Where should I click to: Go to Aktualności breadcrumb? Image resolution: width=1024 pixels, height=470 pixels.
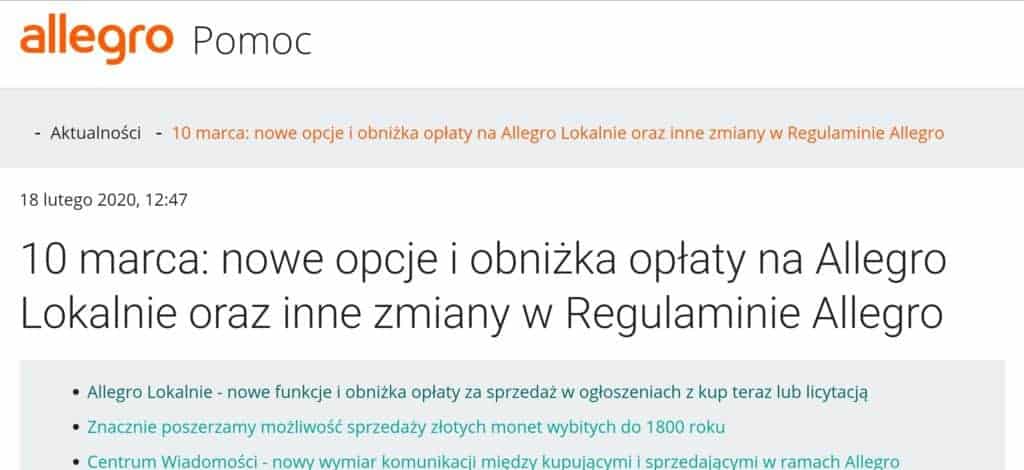click(x=96, y=133)
